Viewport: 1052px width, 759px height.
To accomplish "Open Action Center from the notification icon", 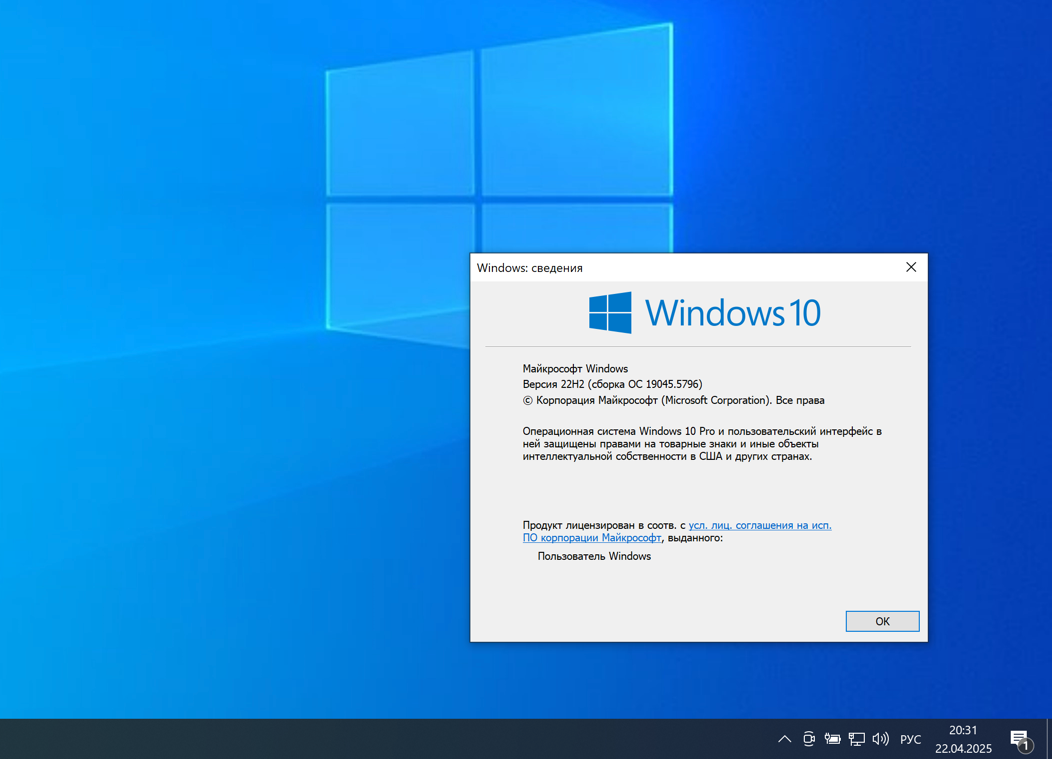I will pyautogui.click(x=1020, y=738).
